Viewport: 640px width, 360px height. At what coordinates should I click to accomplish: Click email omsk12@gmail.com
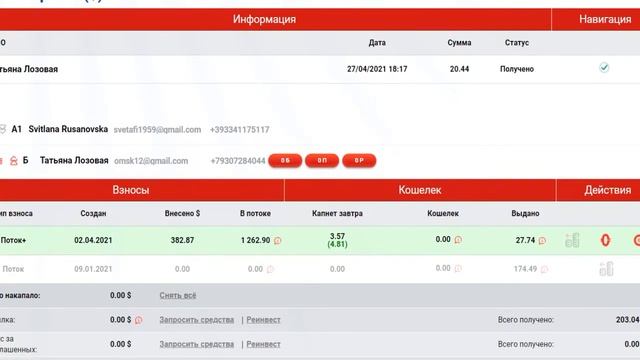coord(151,161)
